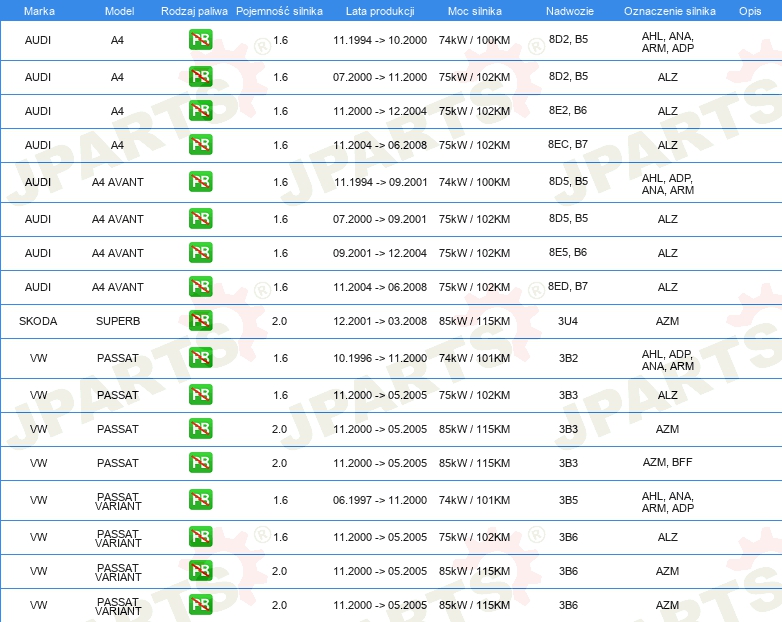Click the Lata produkcji column header
The image size is (782, 622).
tap(380, 11)
